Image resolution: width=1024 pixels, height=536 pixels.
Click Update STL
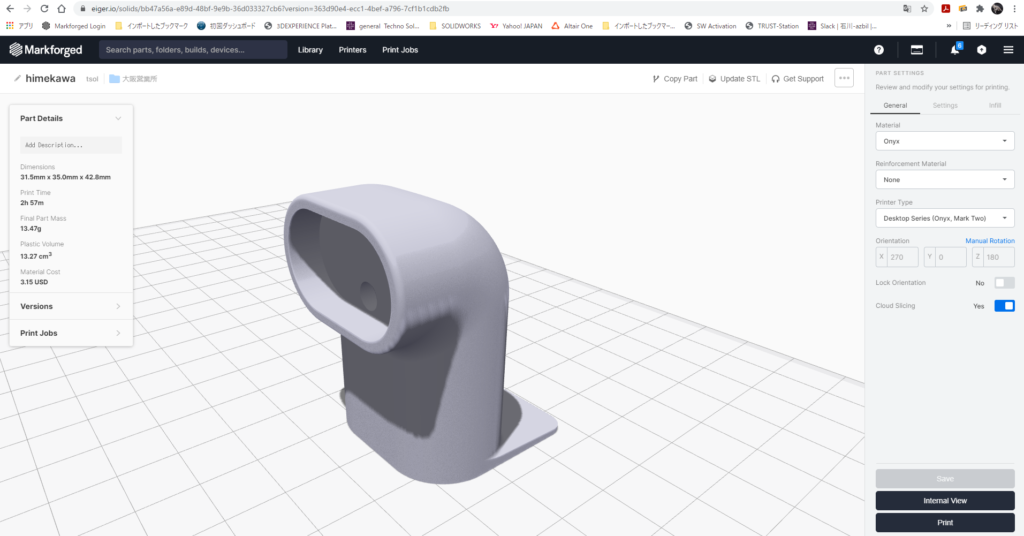[734, 78]
